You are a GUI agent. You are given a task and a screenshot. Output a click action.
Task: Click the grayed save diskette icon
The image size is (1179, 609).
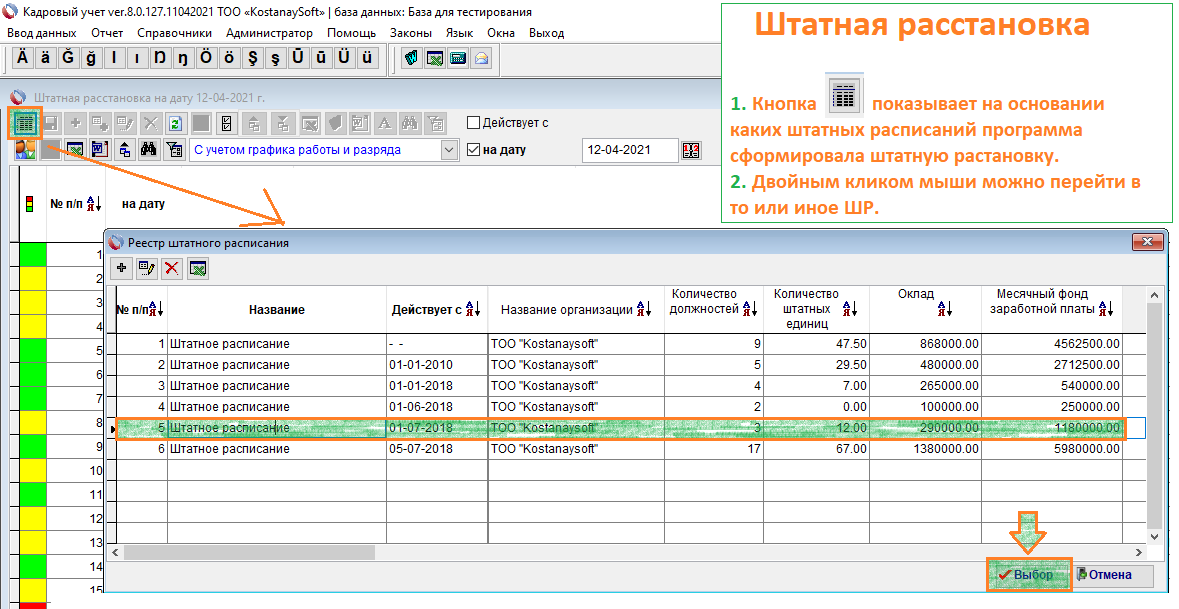[x=51, y=123]
